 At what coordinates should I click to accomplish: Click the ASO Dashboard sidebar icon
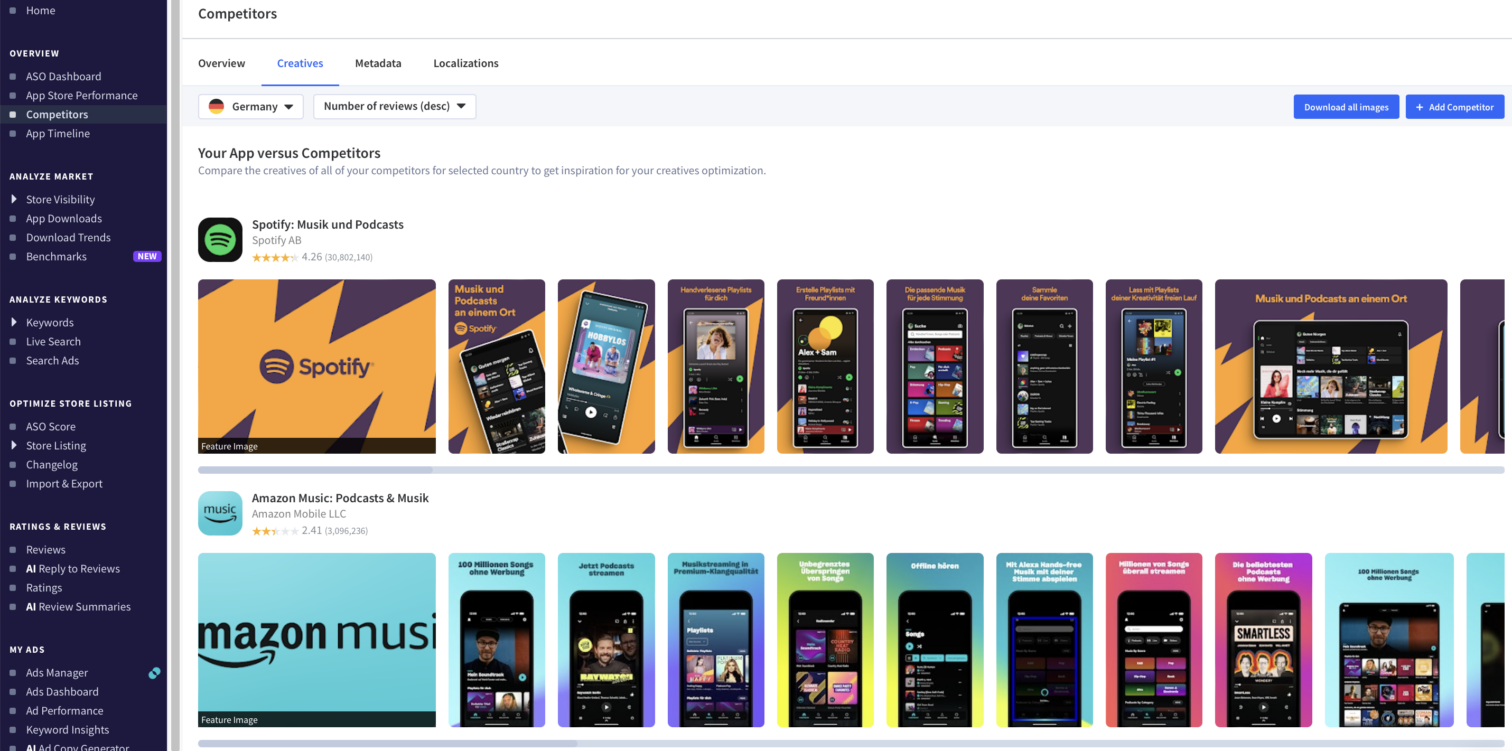(x=13, y=76)
